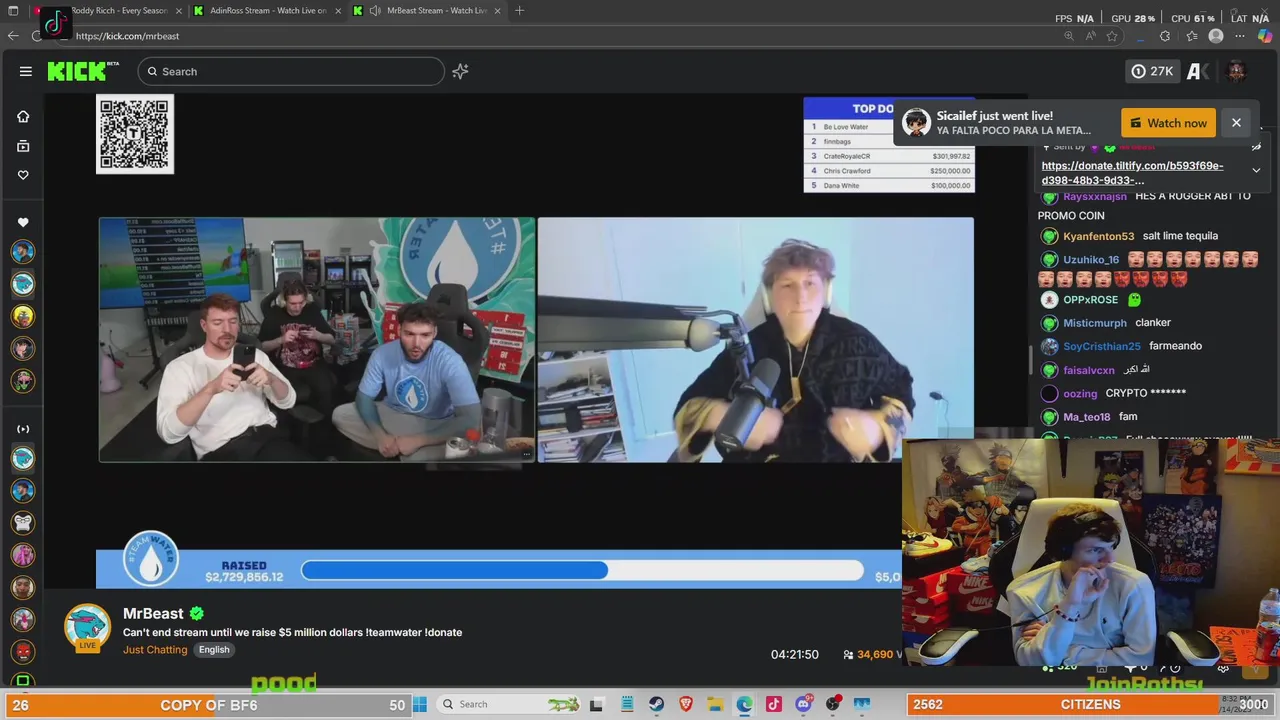Expand the pinned chat message chevron
This screenshot has height=720, width=1280.
pyautogui.click(x=1256, y=170)
